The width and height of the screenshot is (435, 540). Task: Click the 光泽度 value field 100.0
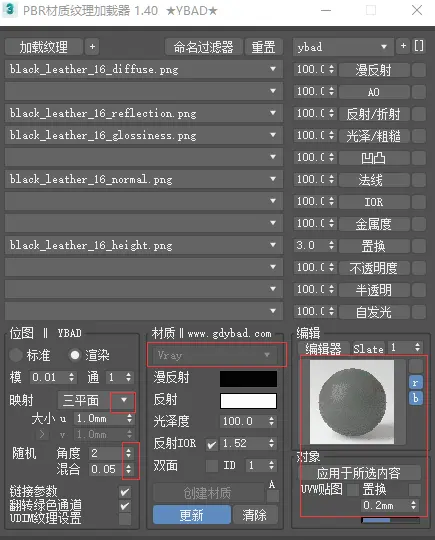[x=248, y=421]
